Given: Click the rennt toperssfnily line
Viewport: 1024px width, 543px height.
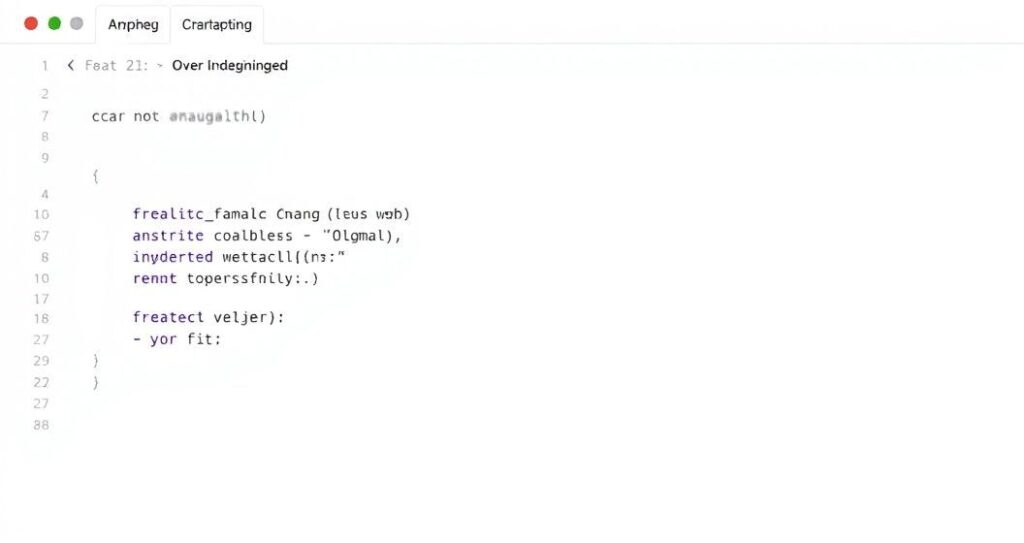Looking at the screenshot, I should [x=225, y=279].
